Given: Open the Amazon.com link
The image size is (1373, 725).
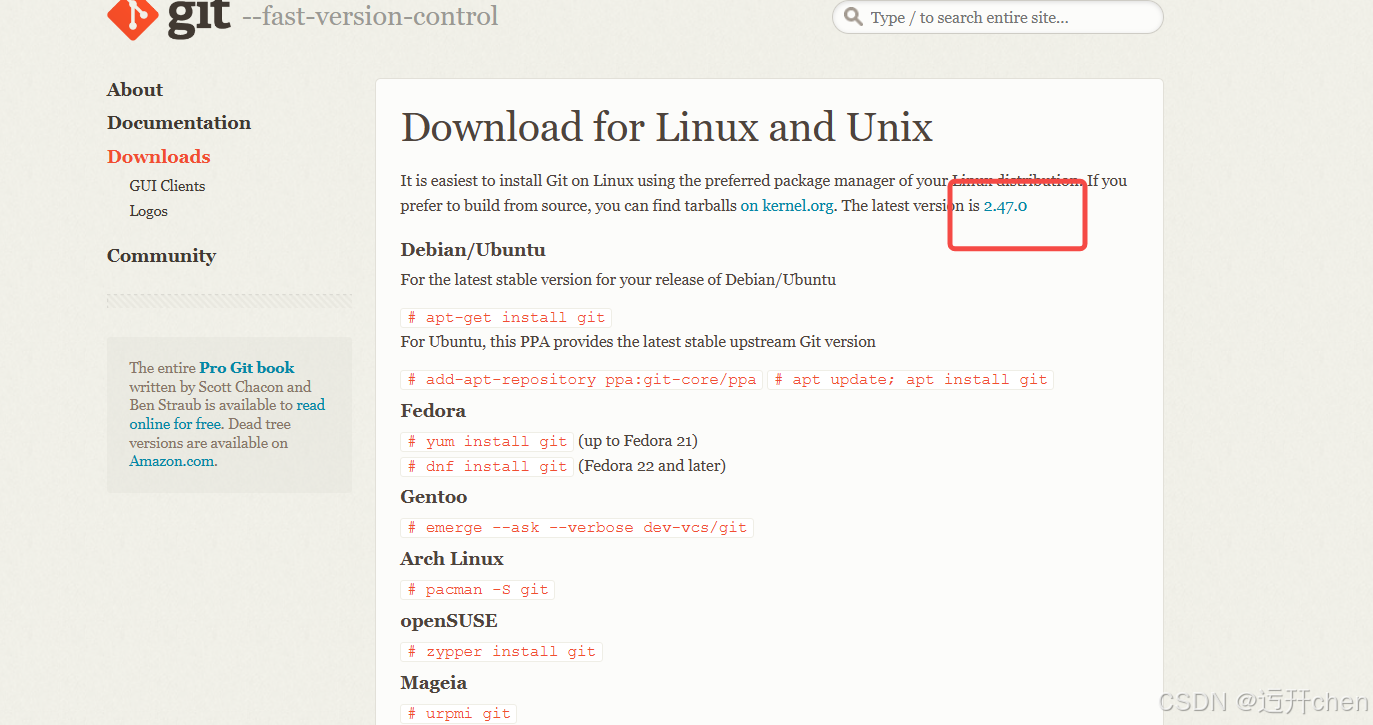Looking at the screenshot, I should 172,461.
